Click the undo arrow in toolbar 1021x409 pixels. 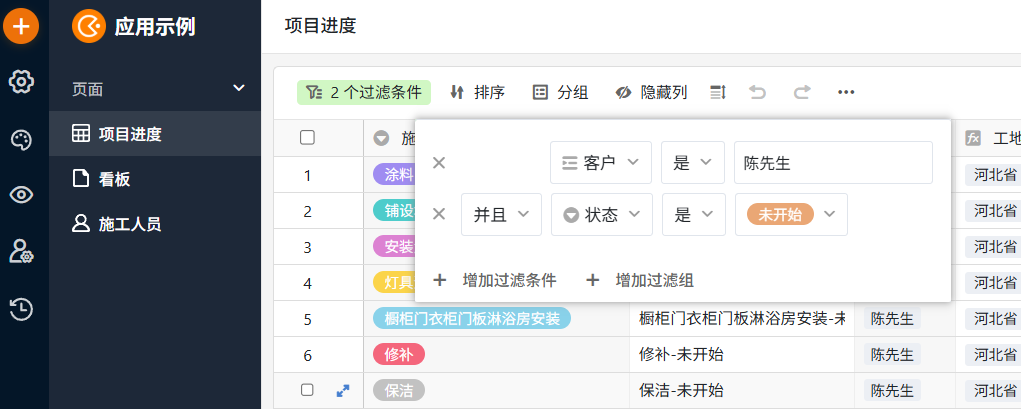758,93
